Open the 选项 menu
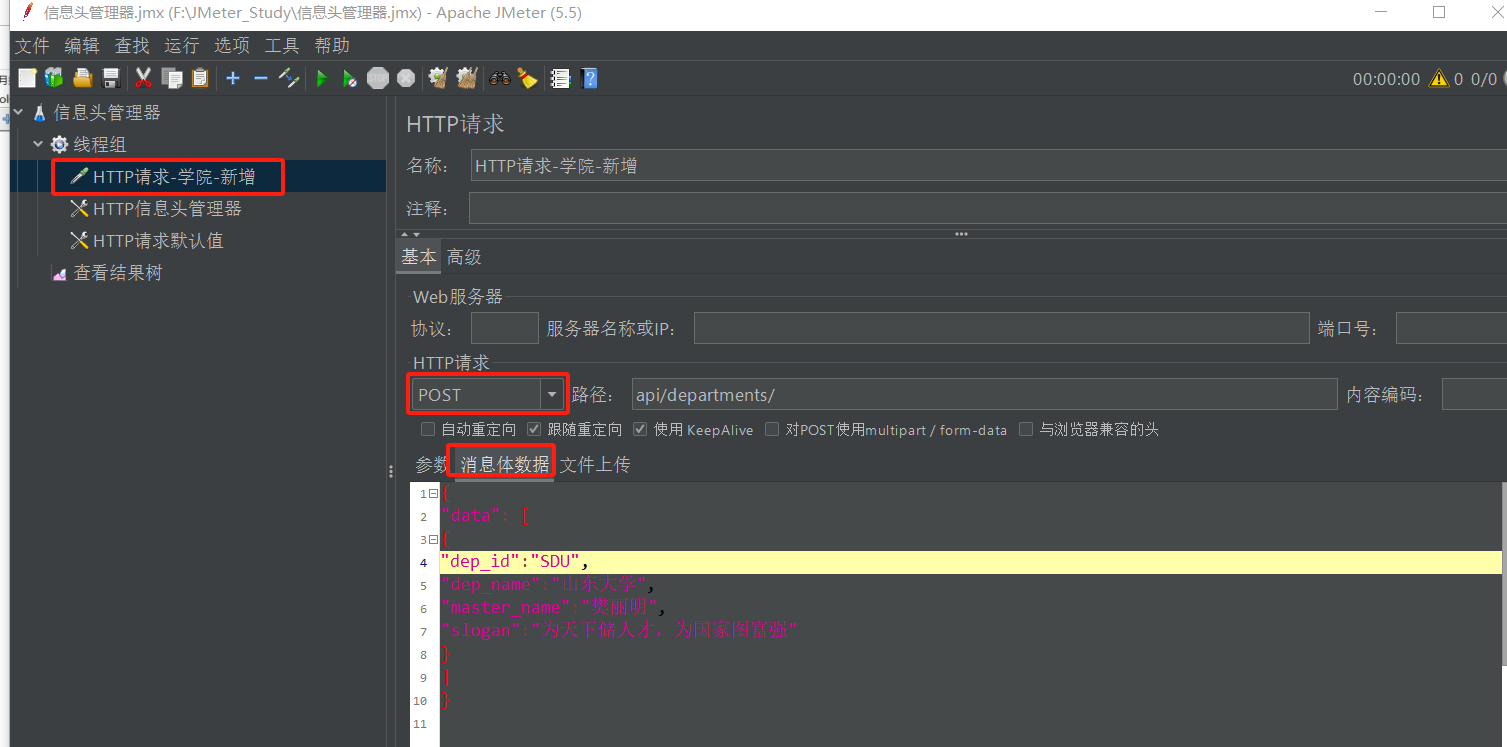The image size is (1507, 747). click(232, 46)
